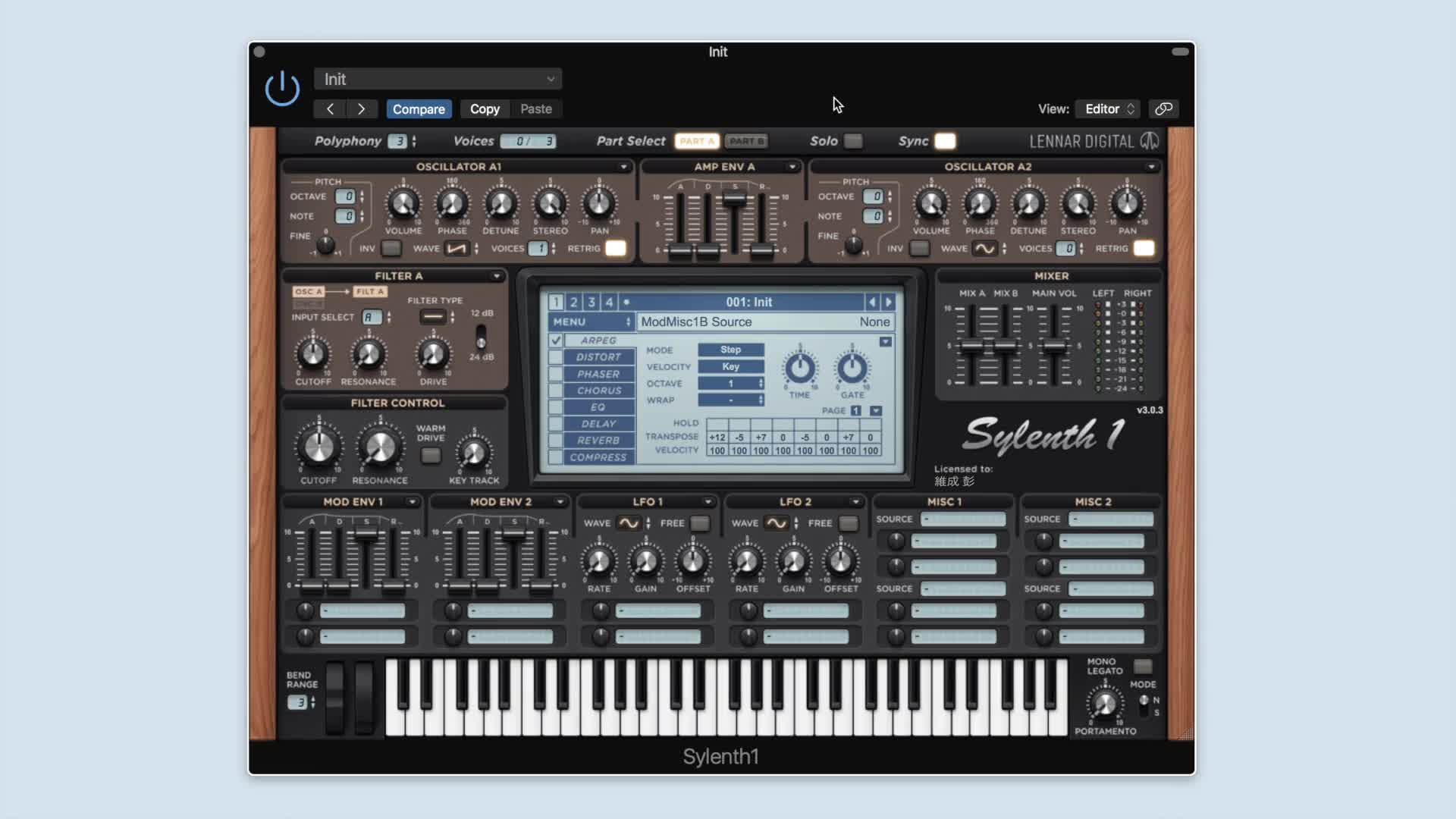This screenshot has height=819, width=1456.
Task: Toggle the Solo switch
Action: [853, 141]
